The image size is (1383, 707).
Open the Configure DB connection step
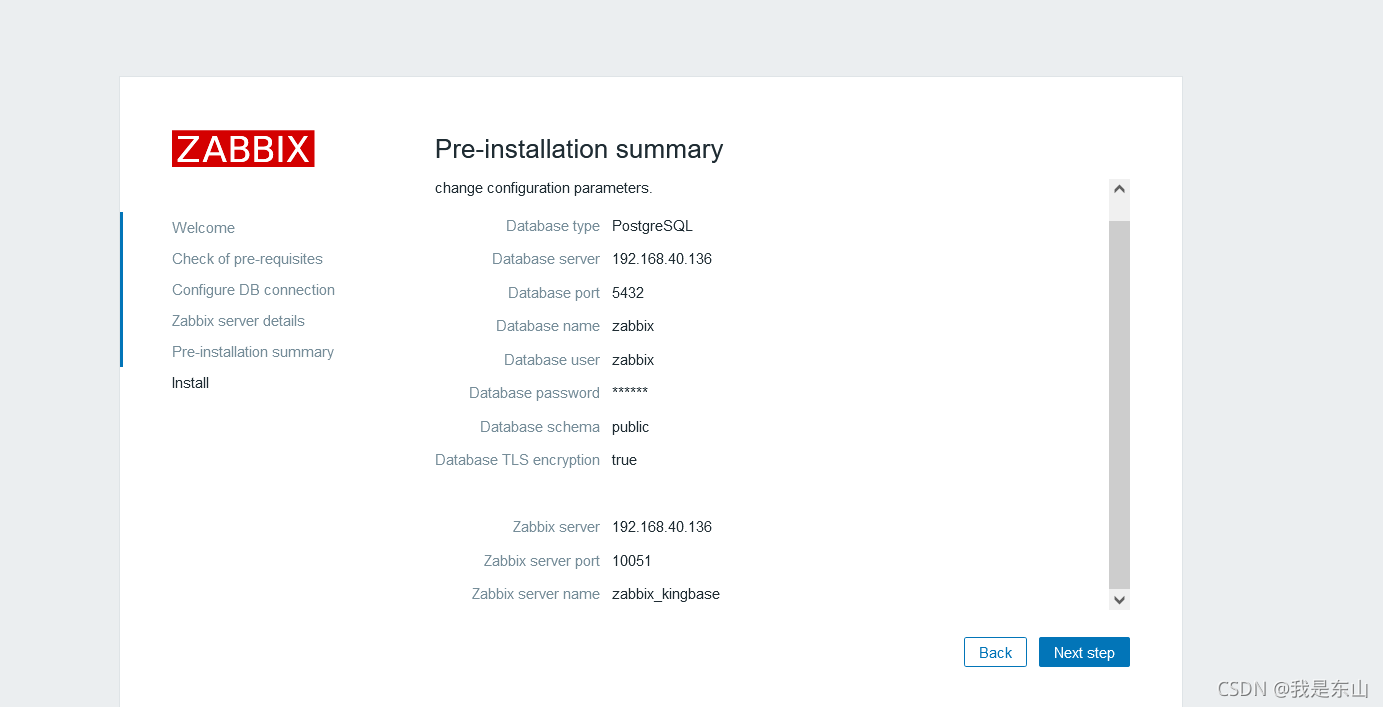pyautogui.click(x=253, y=290)
